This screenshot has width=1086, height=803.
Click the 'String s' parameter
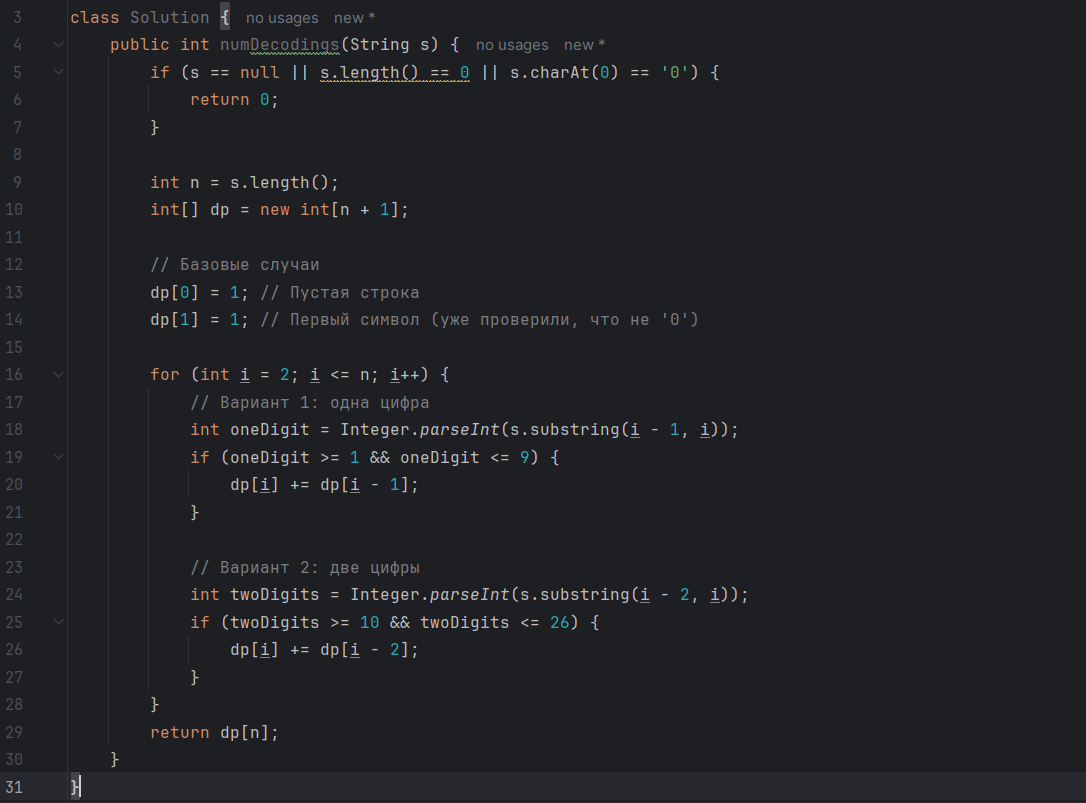coord(389,45)
